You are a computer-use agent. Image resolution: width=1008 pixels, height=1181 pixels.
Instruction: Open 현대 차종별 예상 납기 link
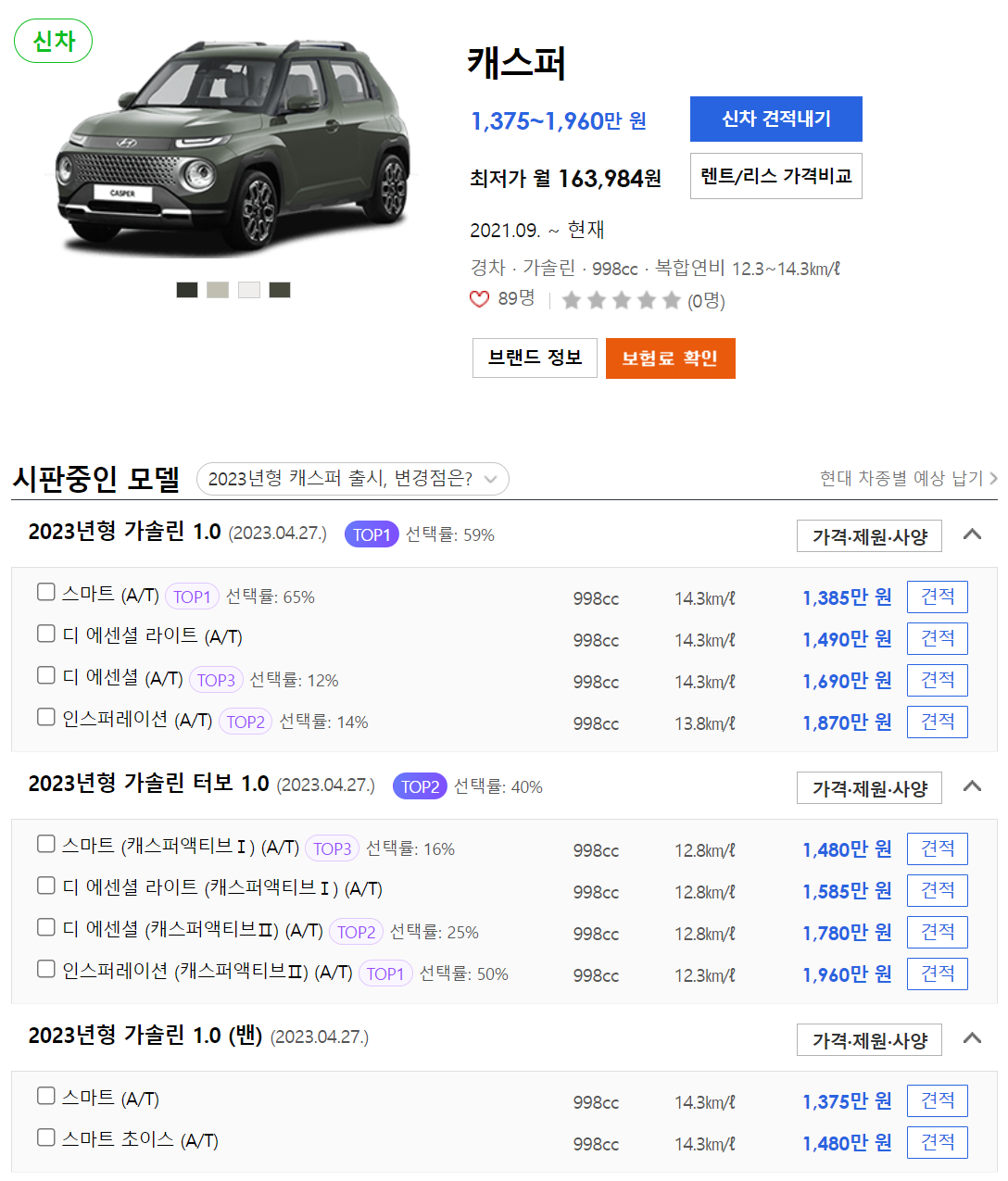tap(908, 478)
